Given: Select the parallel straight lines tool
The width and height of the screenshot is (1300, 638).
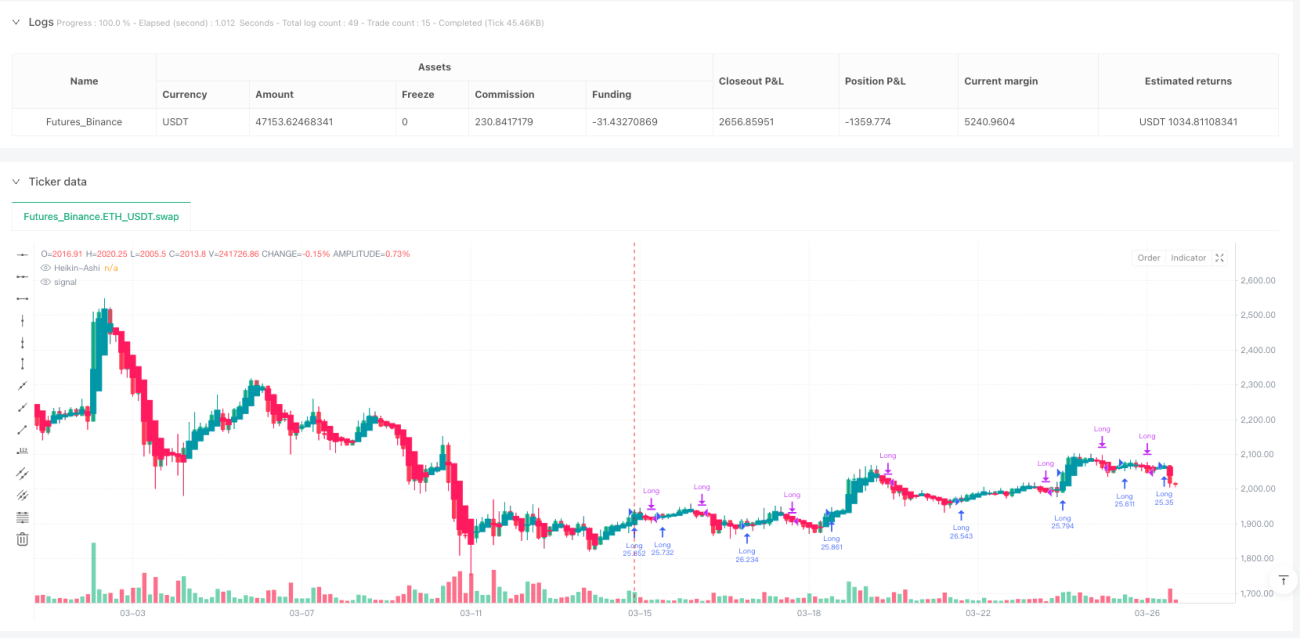Looking at the screenshot, I should pos(22,473).
